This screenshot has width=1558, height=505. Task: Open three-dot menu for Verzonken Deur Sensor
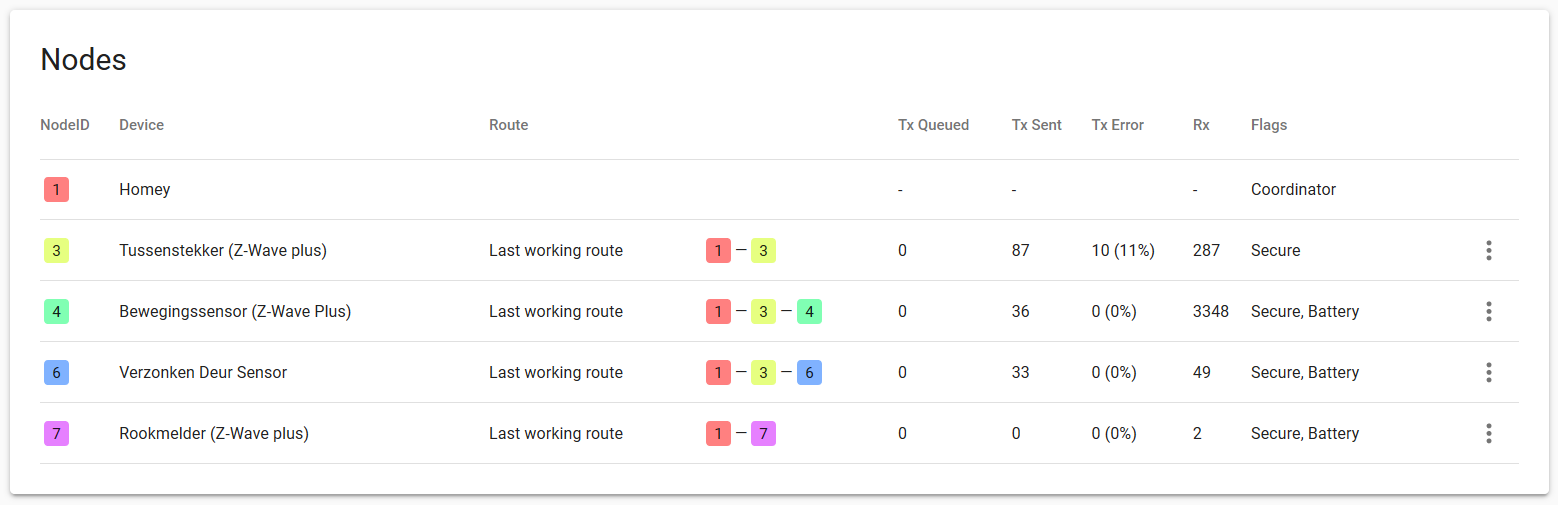tap(1488, 373)
